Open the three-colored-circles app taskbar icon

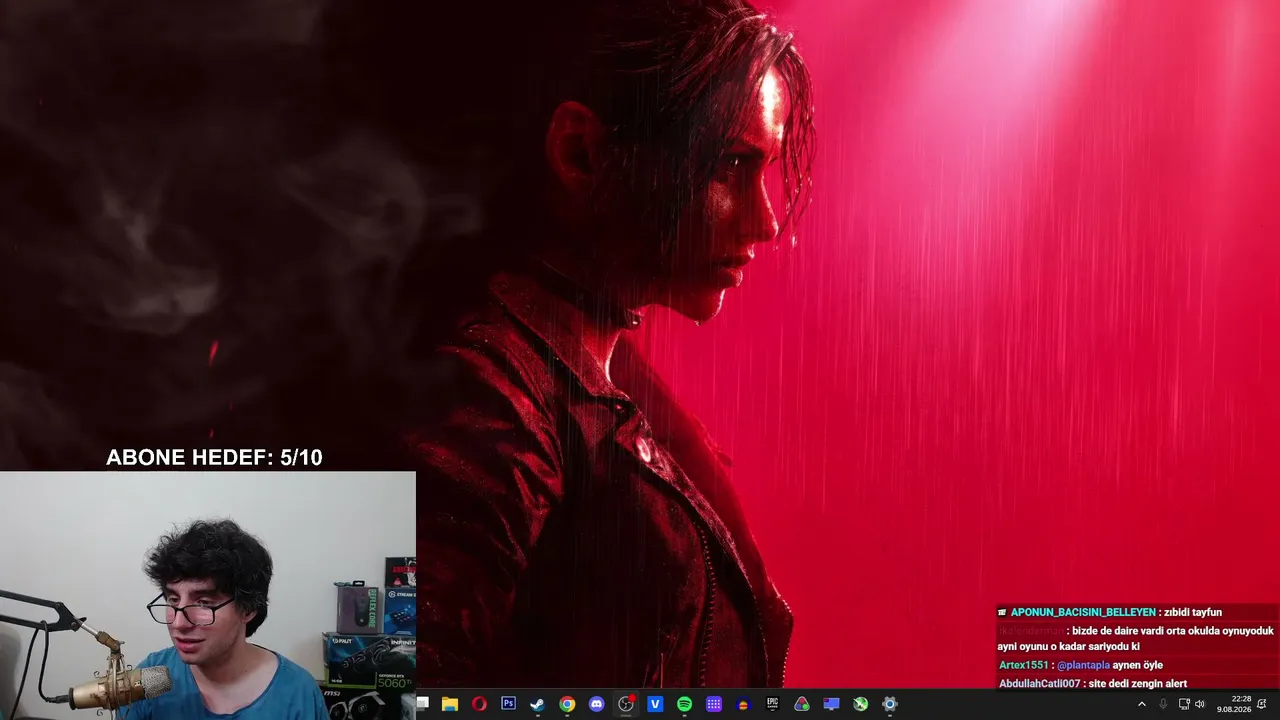802,704
